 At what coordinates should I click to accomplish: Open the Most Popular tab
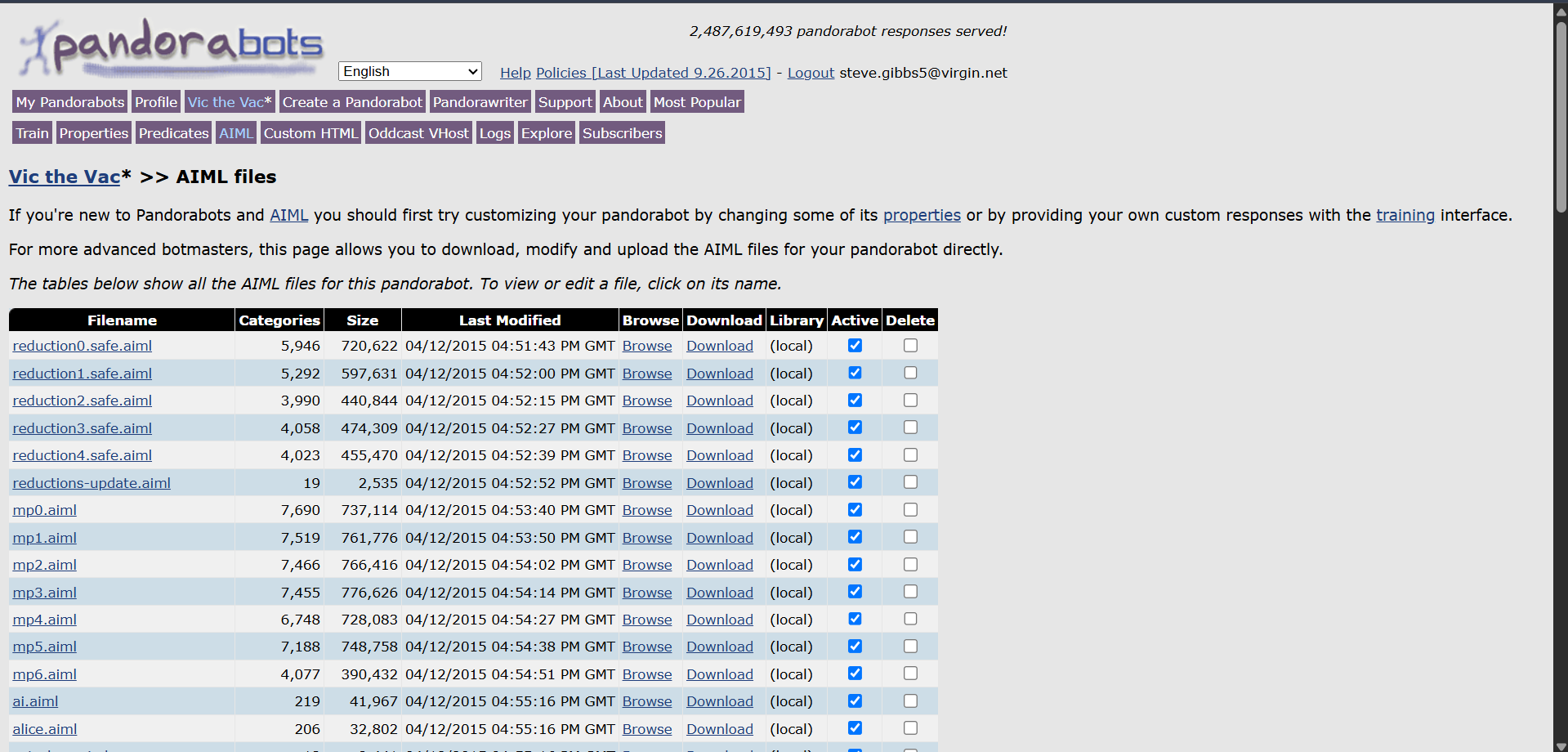[697, 102]
